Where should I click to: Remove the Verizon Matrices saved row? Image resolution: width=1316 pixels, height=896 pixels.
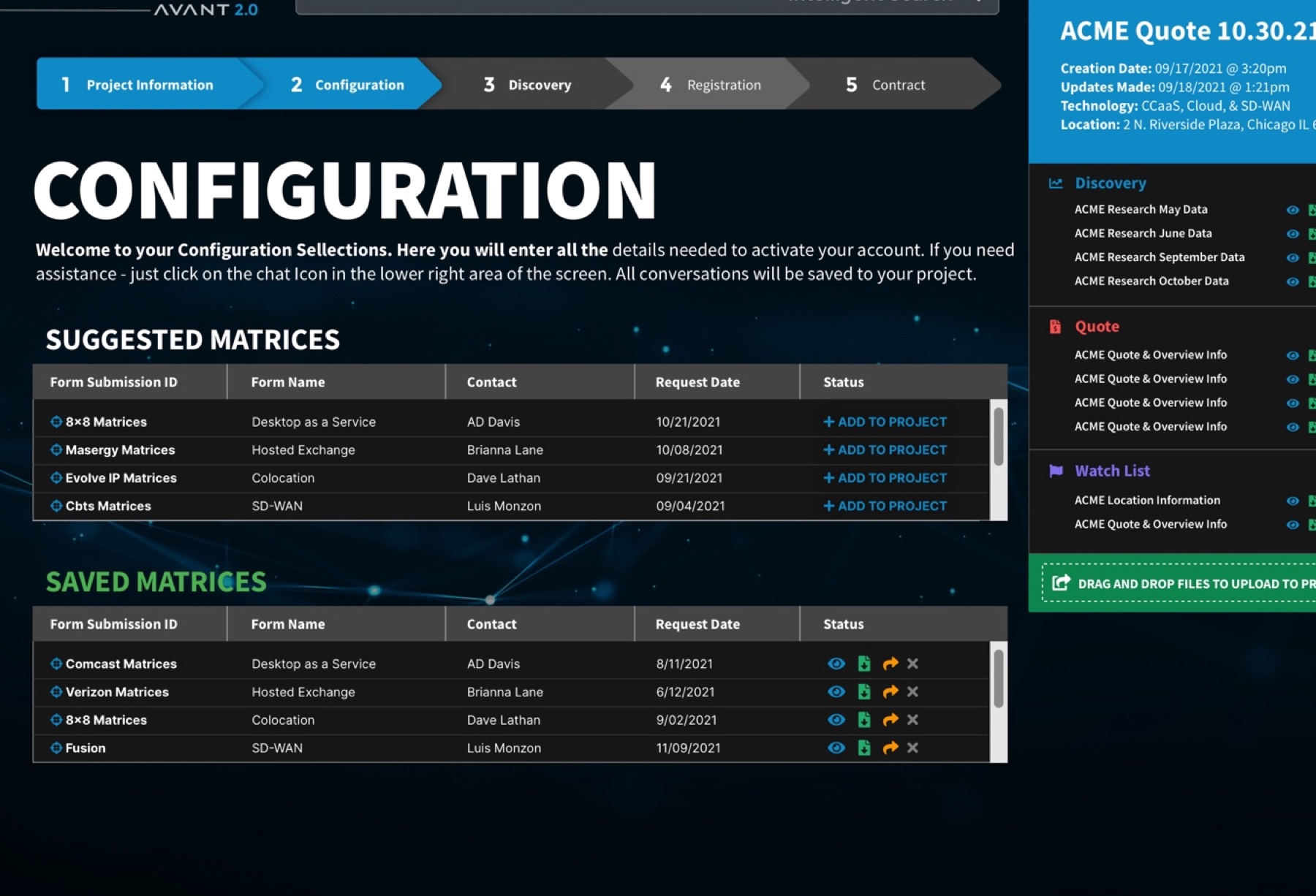pyautogui.click(x=912, y=691)
